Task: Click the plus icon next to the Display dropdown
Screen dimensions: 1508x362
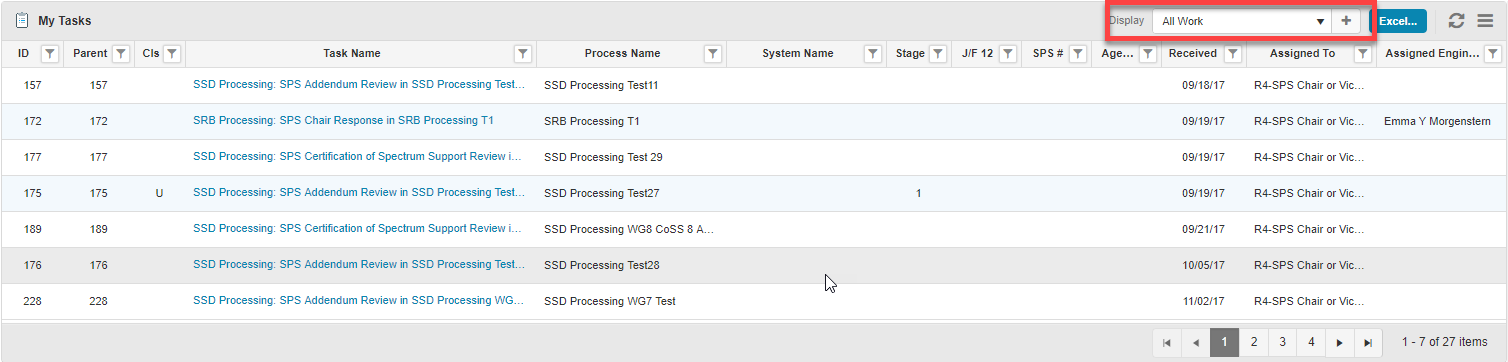Action: (x=1346, y=21)
